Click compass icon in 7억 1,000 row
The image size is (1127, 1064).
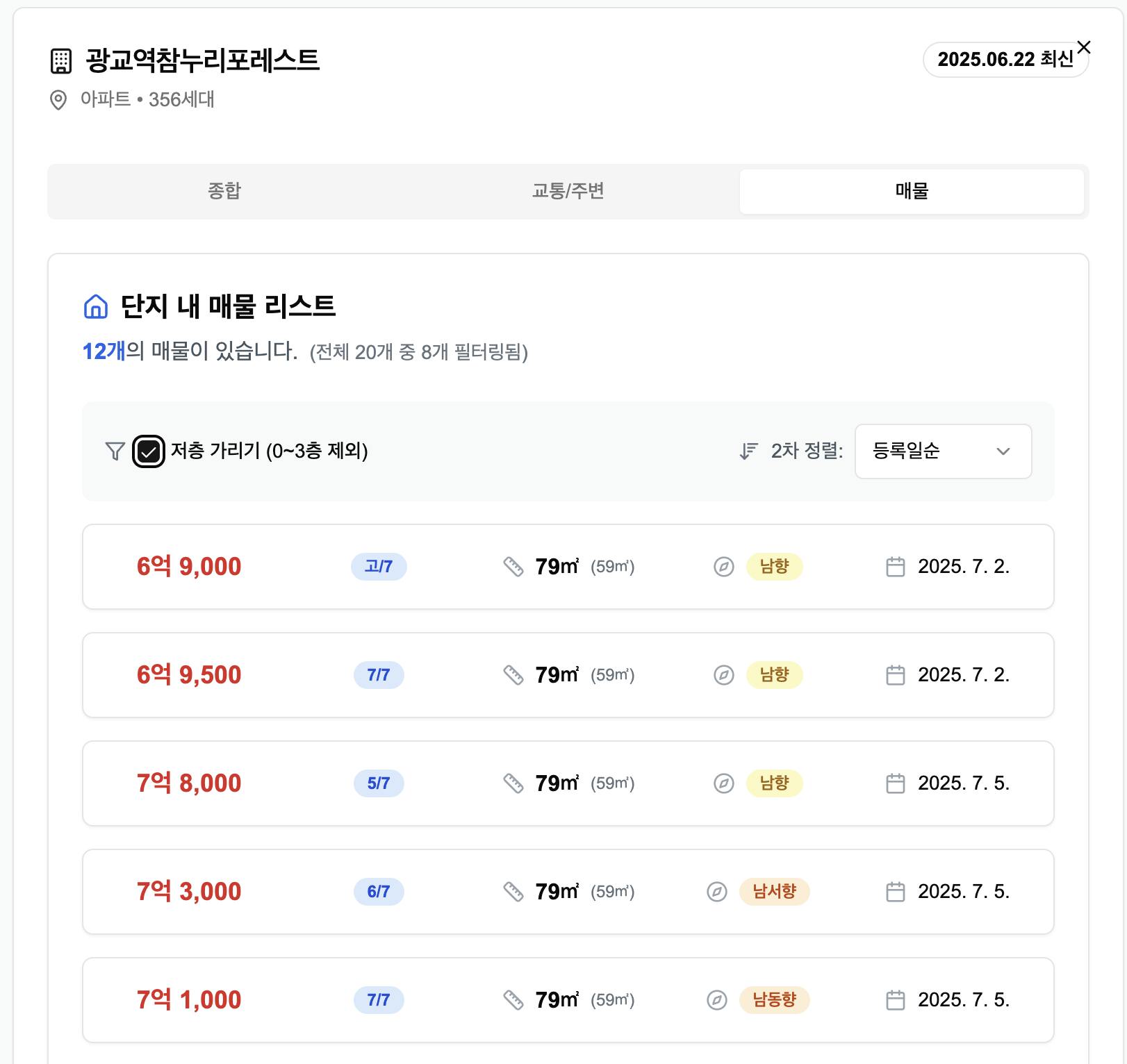point(717,1000)
